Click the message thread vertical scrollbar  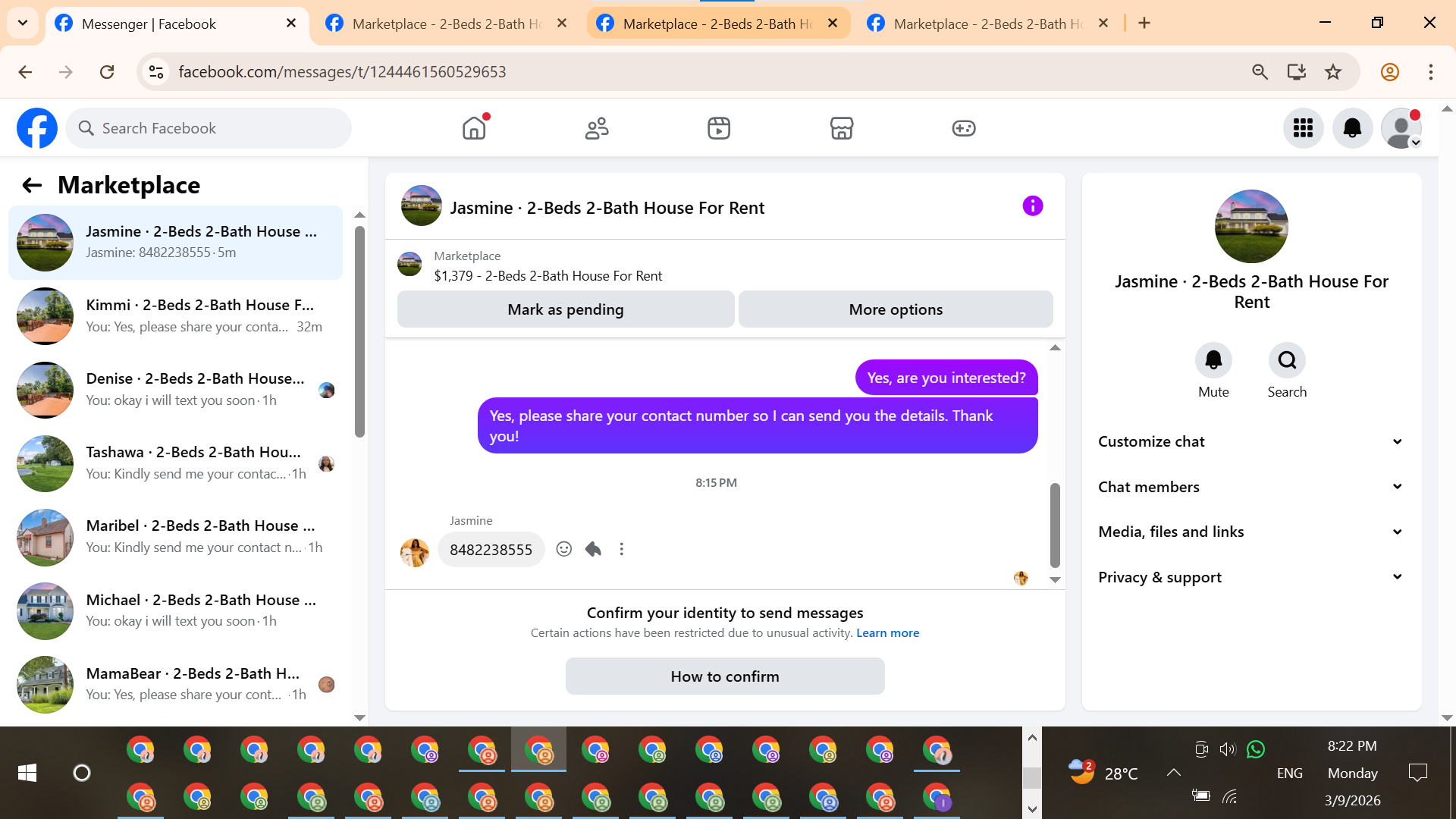click(x=1055, y=525)
